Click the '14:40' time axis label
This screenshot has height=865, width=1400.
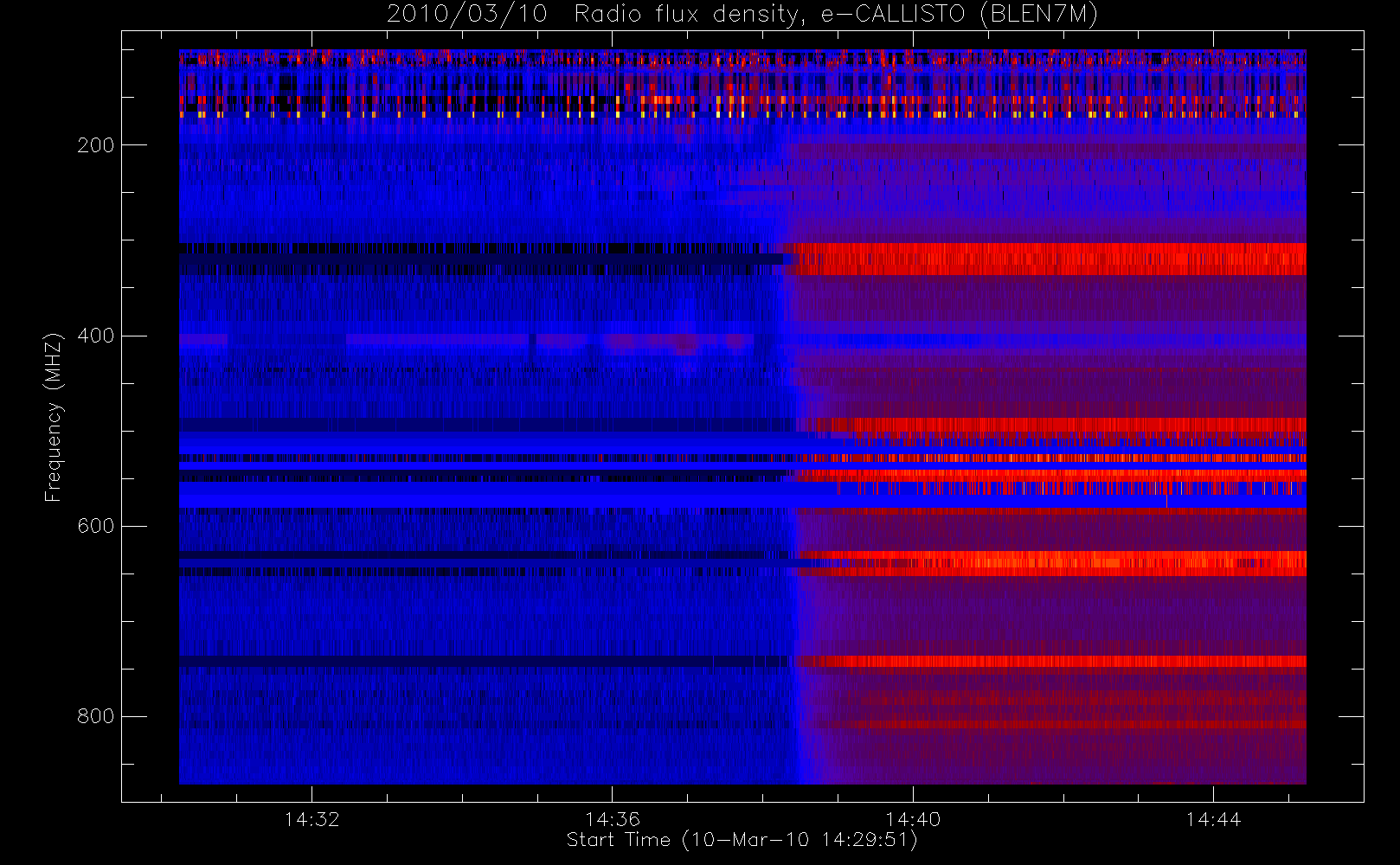[913, 819]
